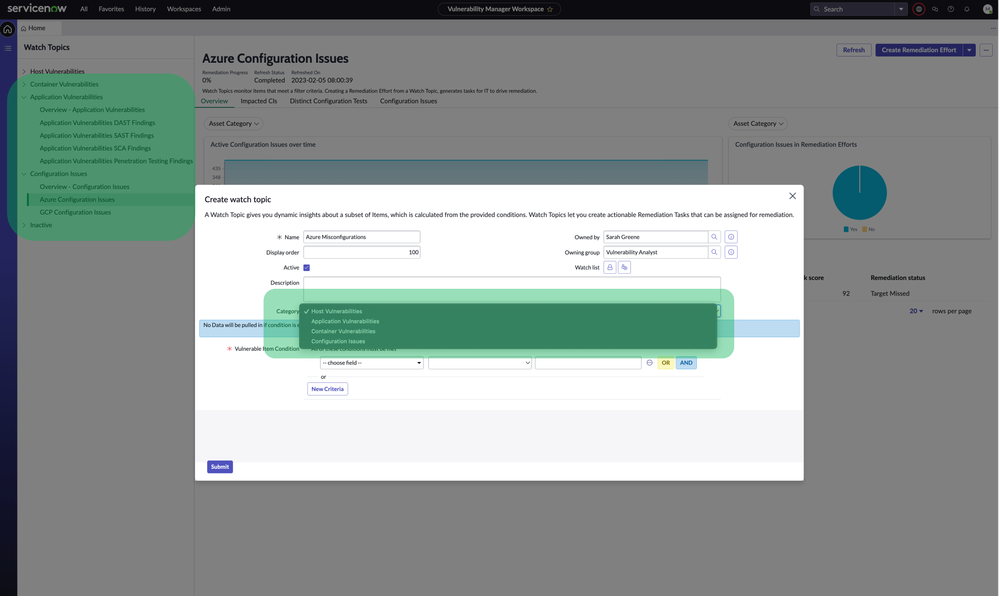Open the help question-mark icon
Image resolution: width=999 pixels, height=596 pixels.
[x=951, y=9]
